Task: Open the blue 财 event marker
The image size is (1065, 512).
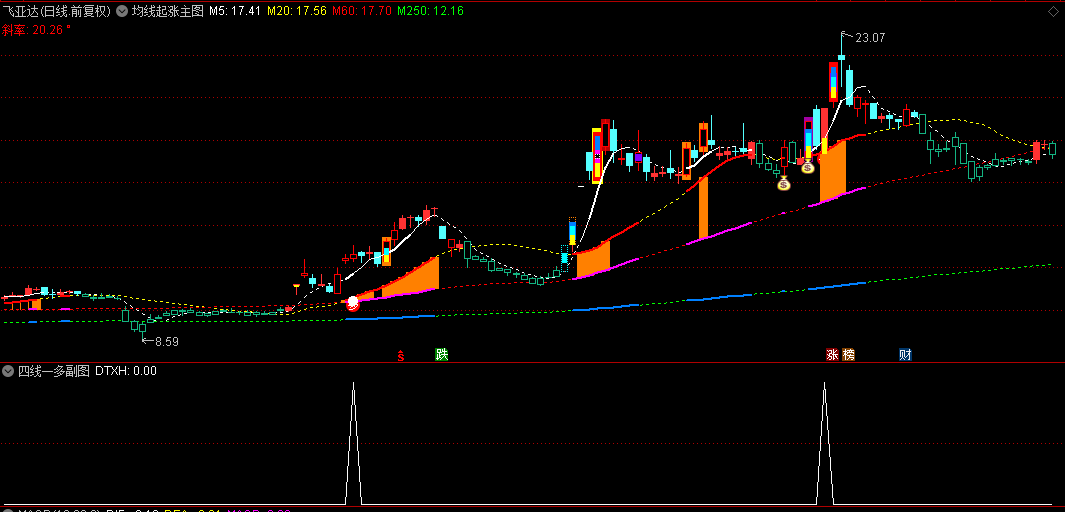Action: [x=905, y=354]
